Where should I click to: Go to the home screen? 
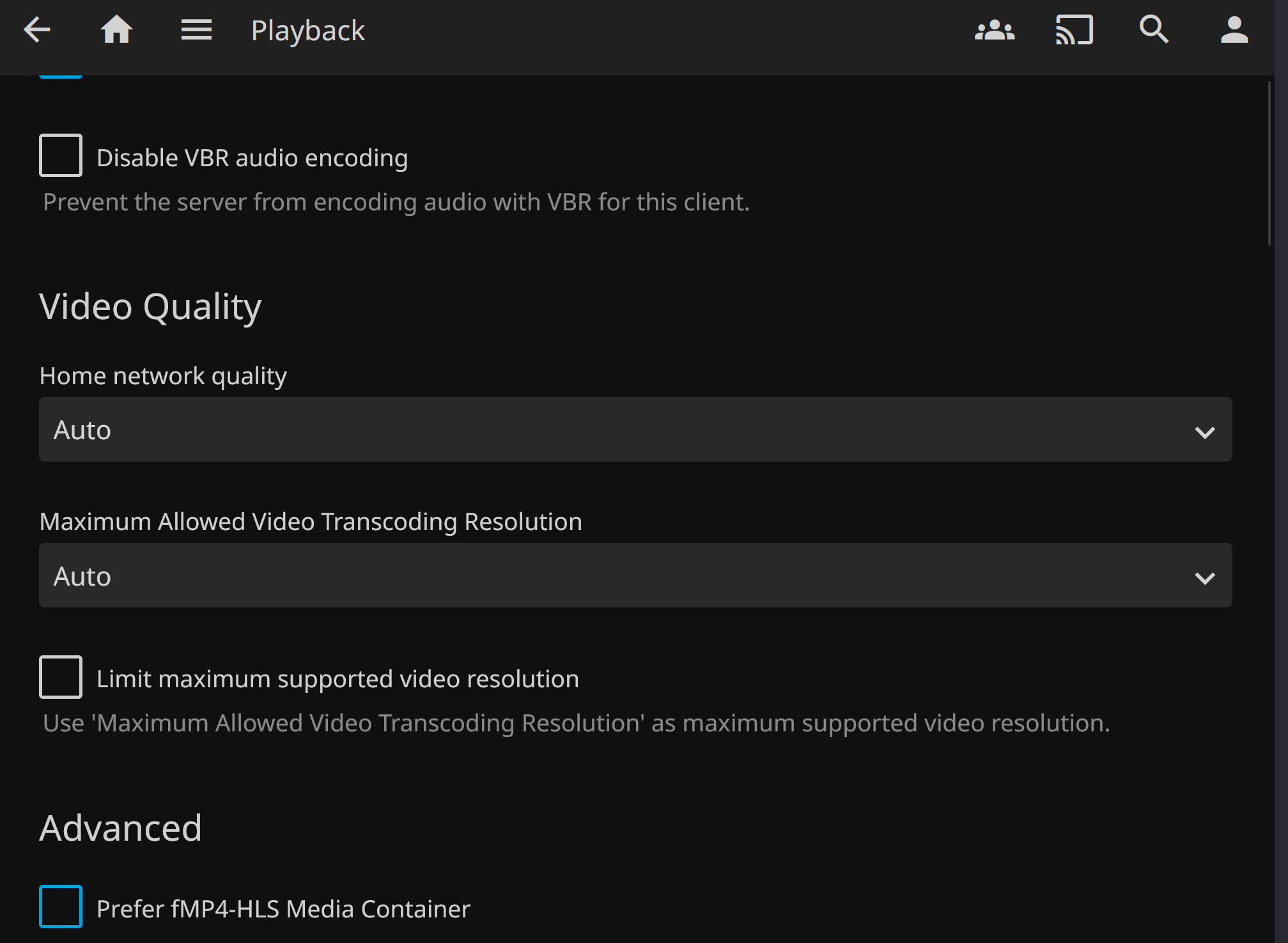[x=116, y=30]
